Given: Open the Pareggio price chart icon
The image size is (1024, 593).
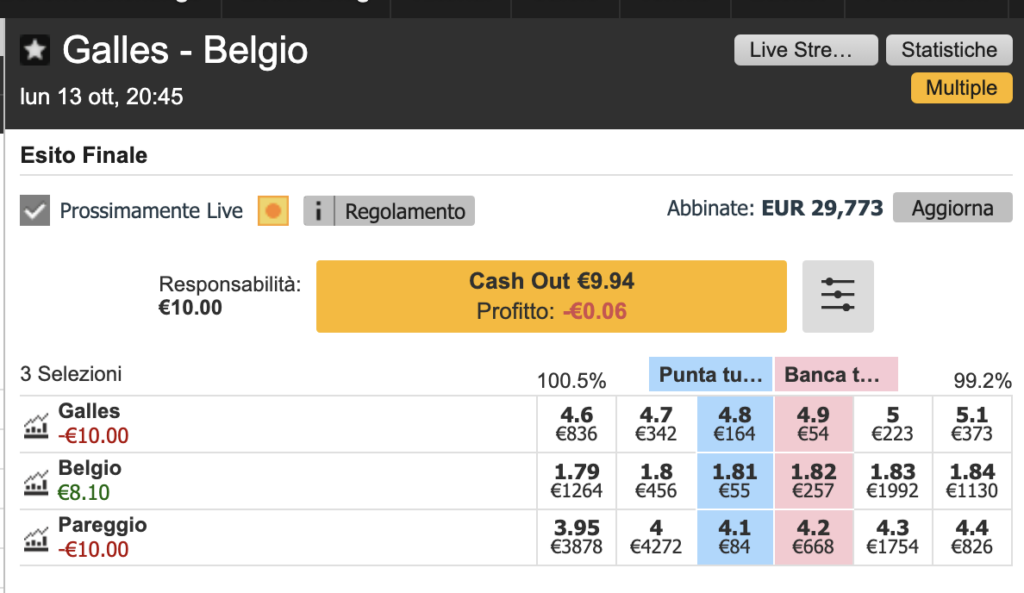Looking at the screenshot, I should point(38,538).
